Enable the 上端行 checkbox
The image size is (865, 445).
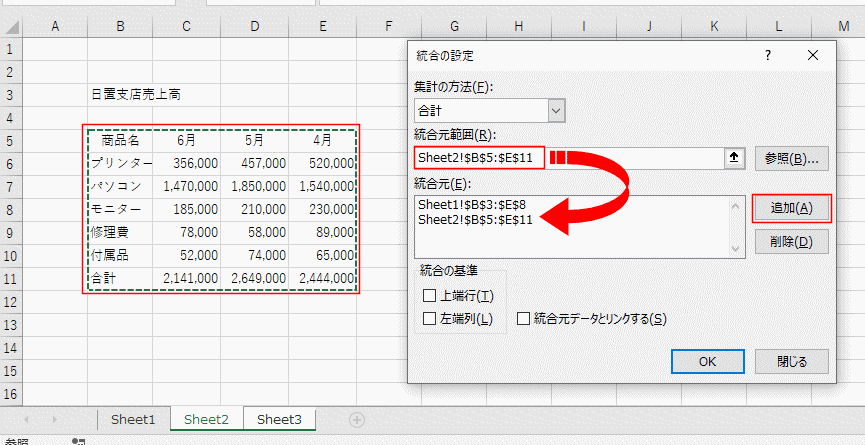[x=430, y=296]
